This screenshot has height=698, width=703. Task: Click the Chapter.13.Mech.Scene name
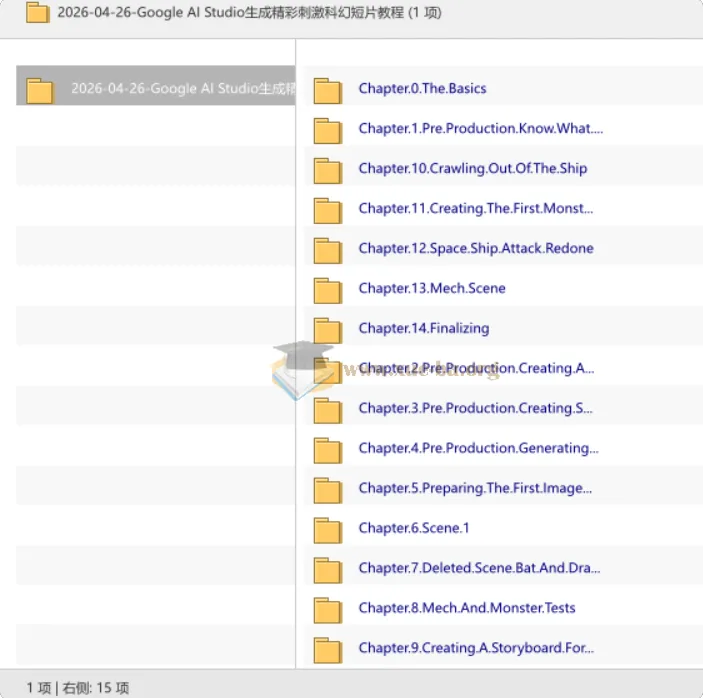pos(432,288)
